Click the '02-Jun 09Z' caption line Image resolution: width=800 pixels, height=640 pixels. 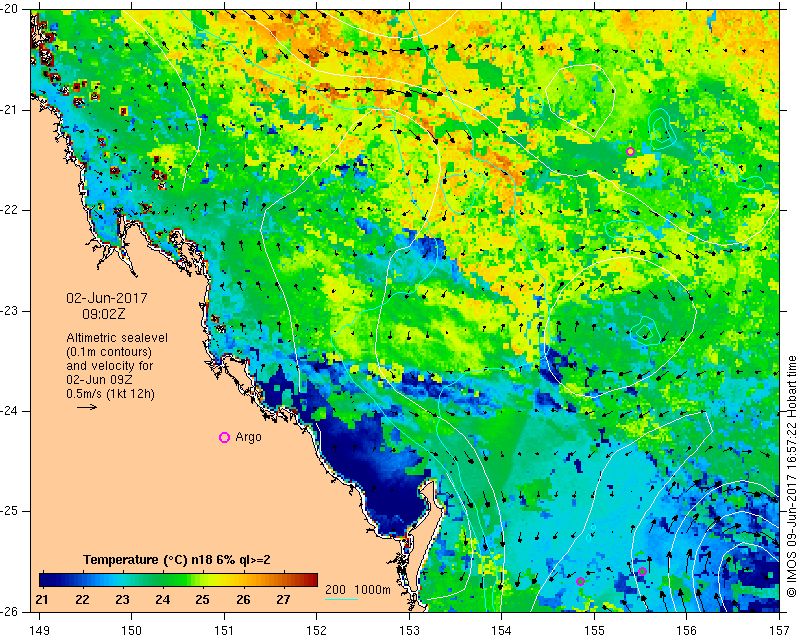98,380
